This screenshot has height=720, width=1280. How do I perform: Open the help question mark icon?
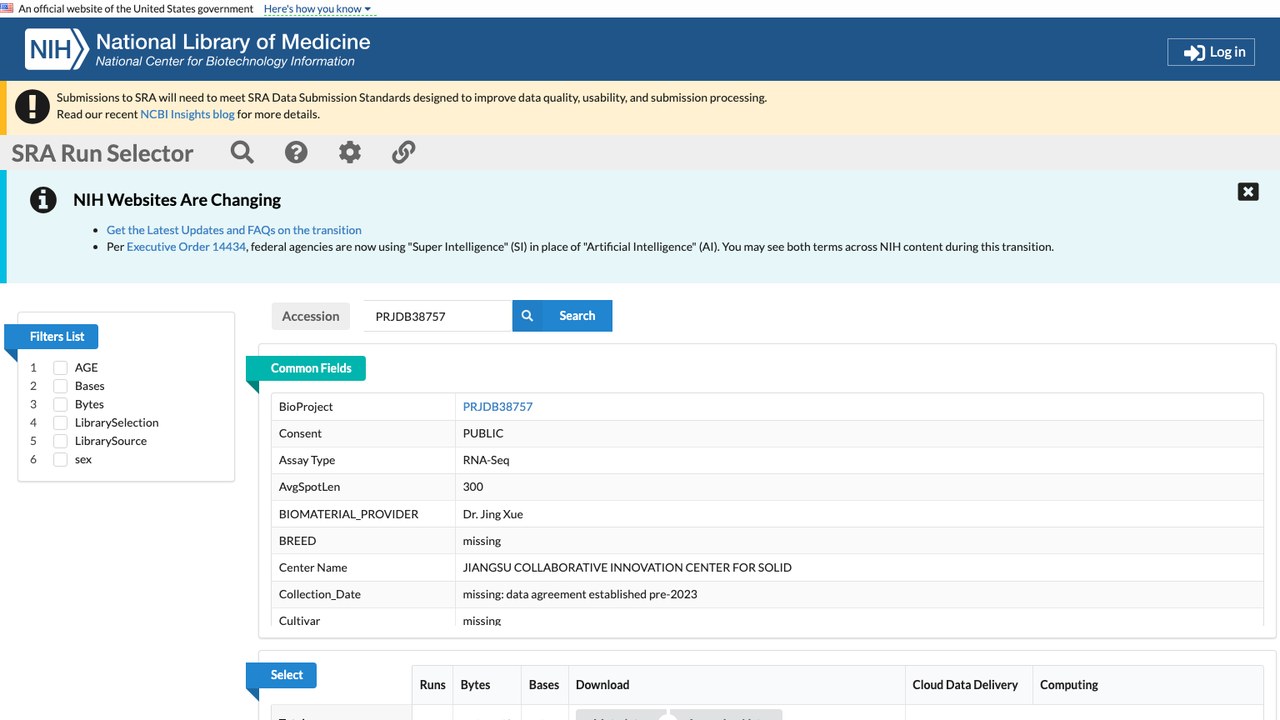tap(296, 152)
